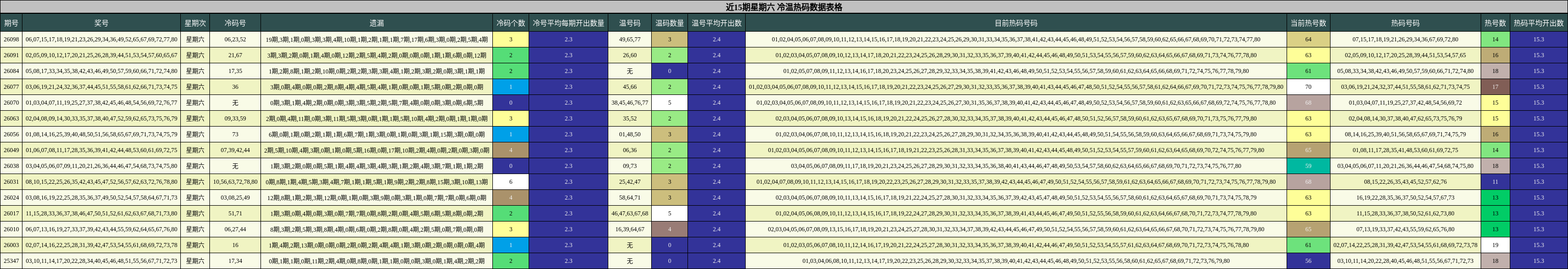Select the 目前热码号码 column header
Viewport: 1568px width, 269px height.
[x=1016, y=23]
